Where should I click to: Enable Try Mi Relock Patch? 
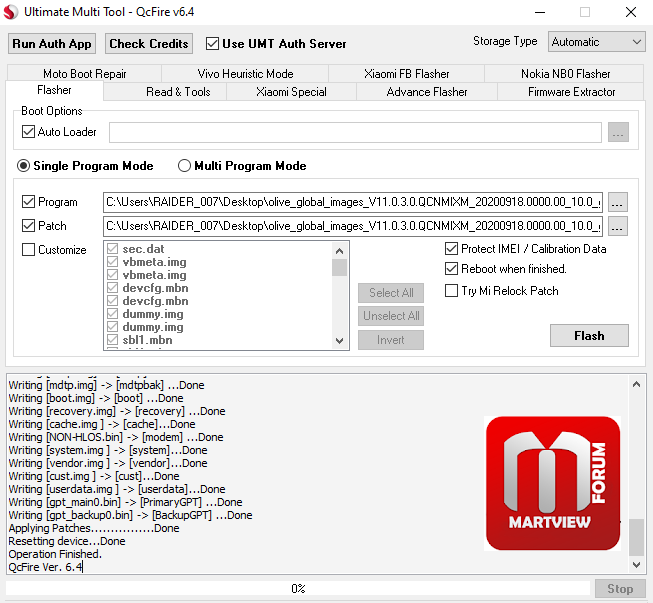coord(451,290)
